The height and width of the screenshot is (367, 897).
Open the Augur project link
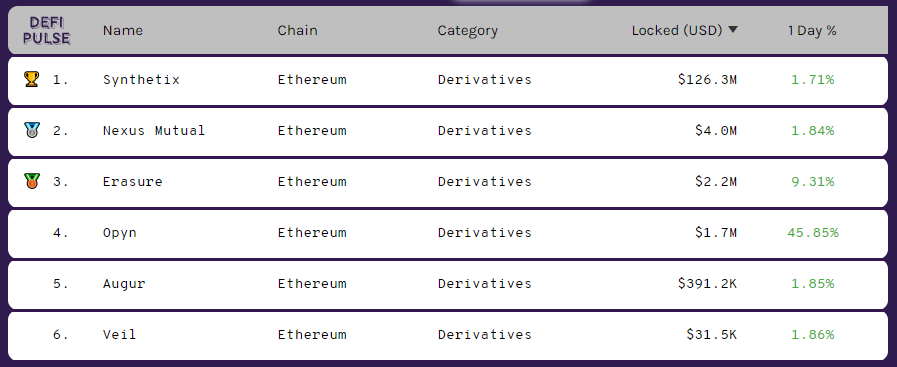pos(124,284)
